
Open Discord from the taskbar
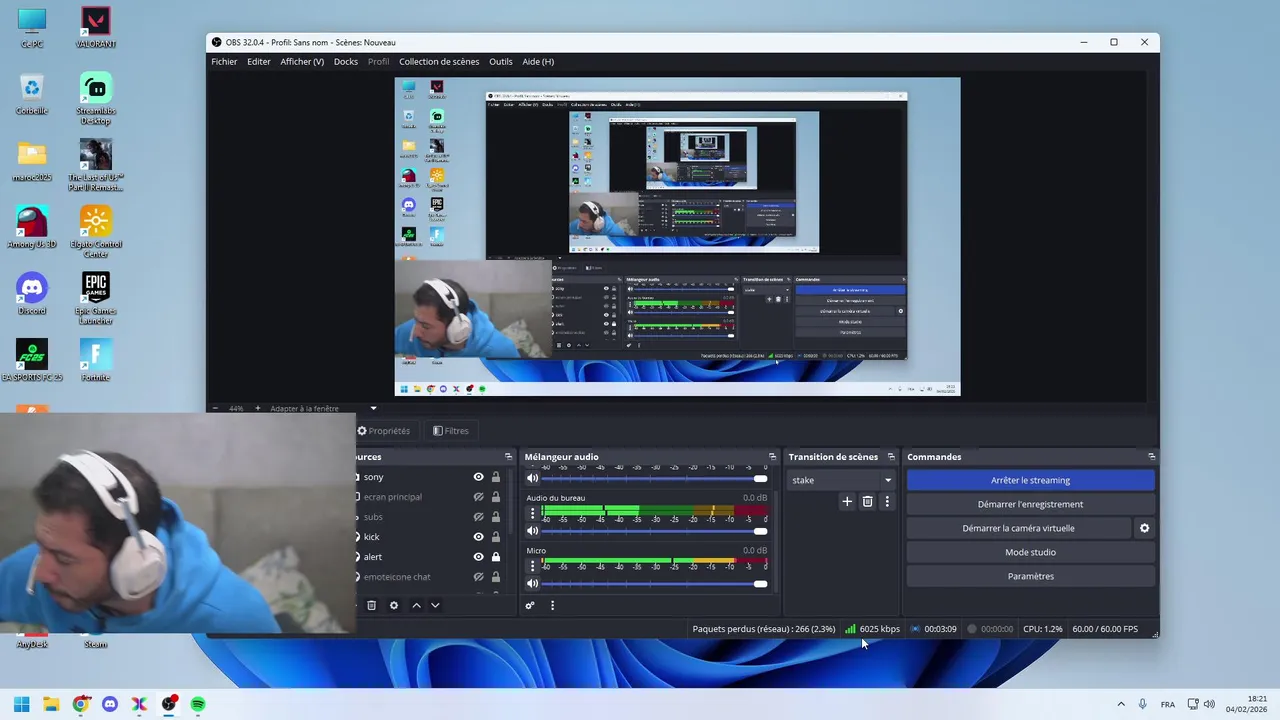click(110, 704)
